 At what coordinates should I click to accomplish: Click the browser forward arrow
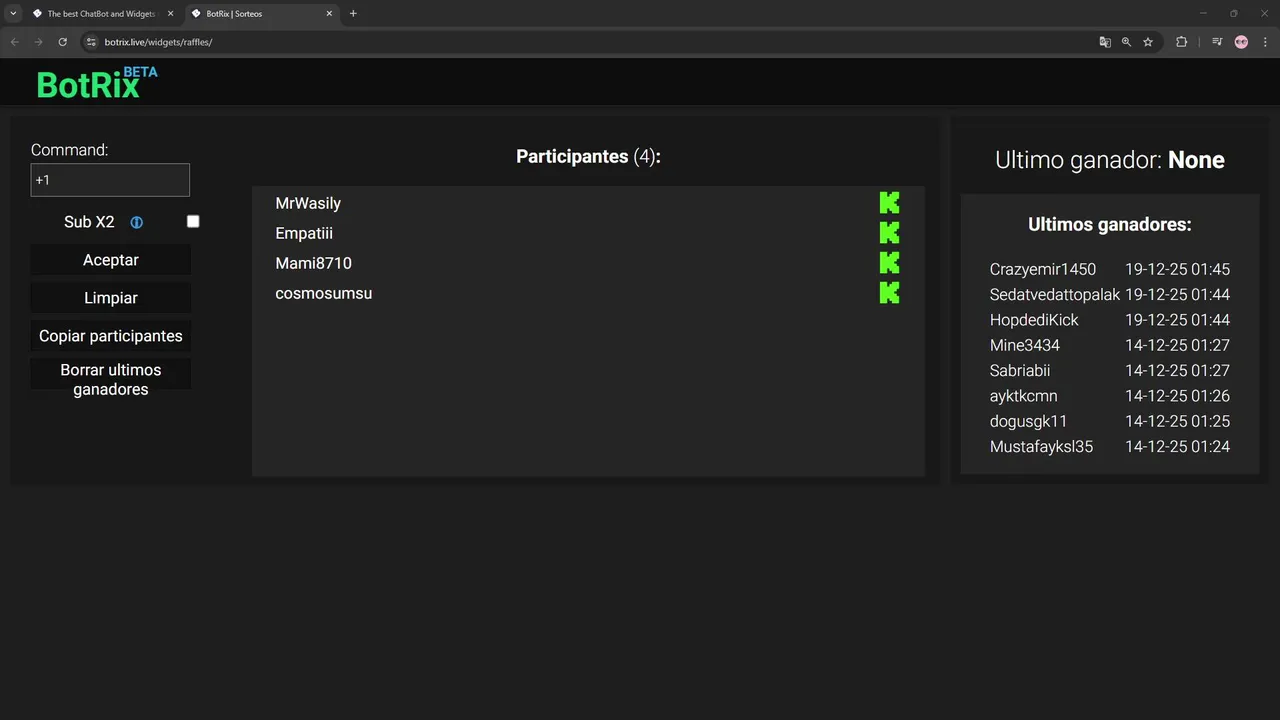click(38, 42)
